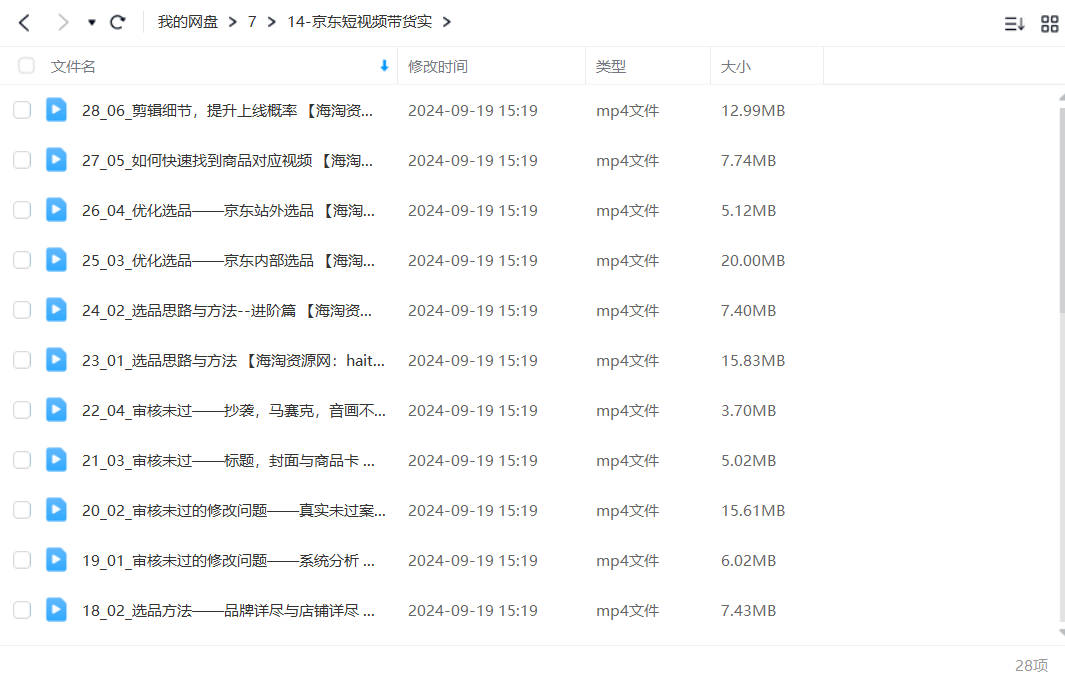This screenshot has width=1065, height=679.
Task: Sort by 大小 column
Action: point(736,67)
